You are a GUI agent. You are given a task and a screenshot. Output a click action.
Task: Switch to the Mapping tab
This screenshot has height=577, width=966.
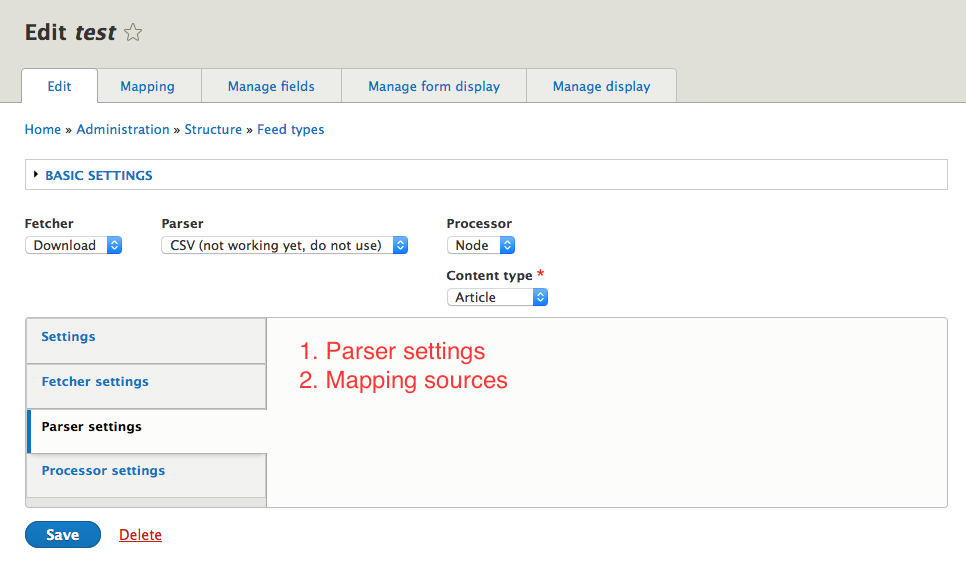pyautogui.click(x=148, y=86)
